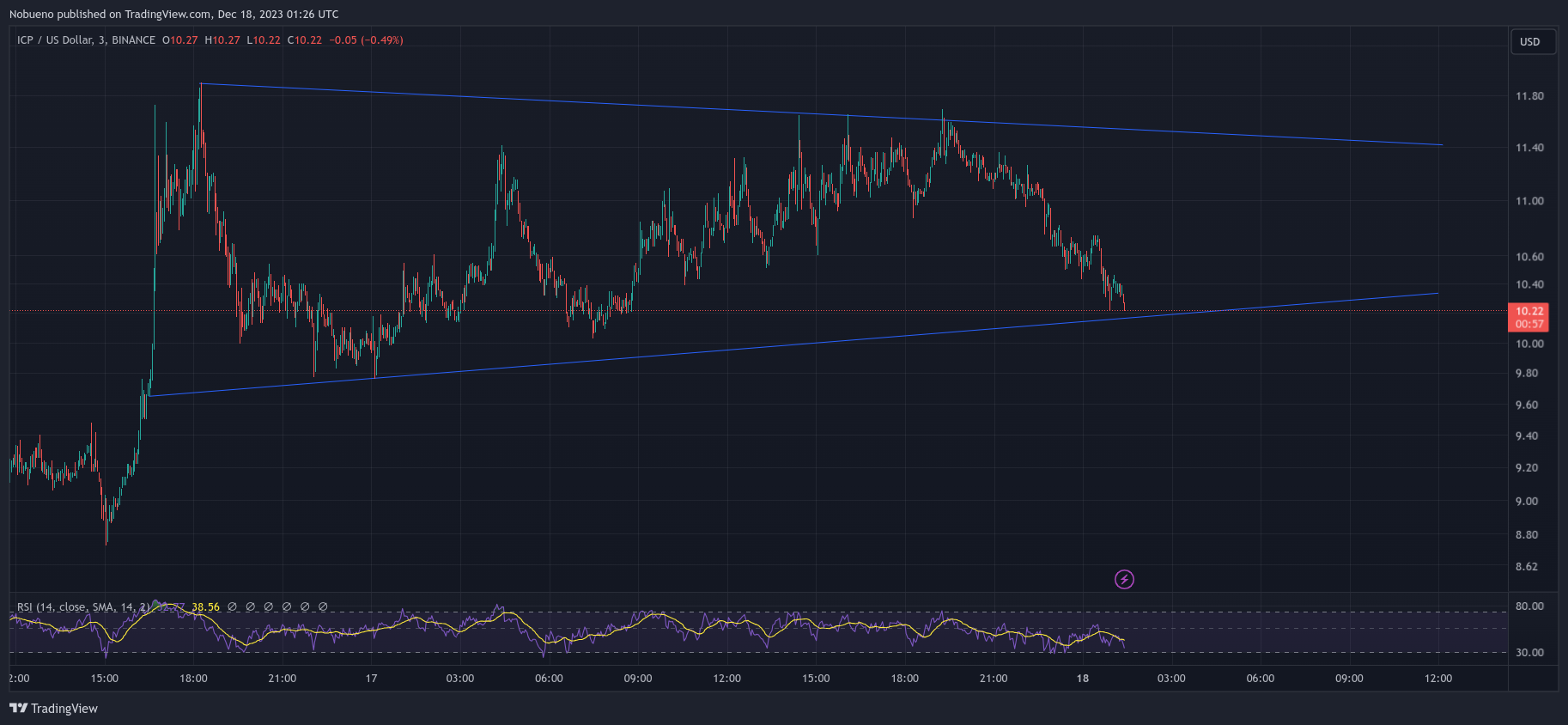1568x725 pixels.
Task: Click the yellow RSI SMA value 38.56
Action: tap(205, 607)
